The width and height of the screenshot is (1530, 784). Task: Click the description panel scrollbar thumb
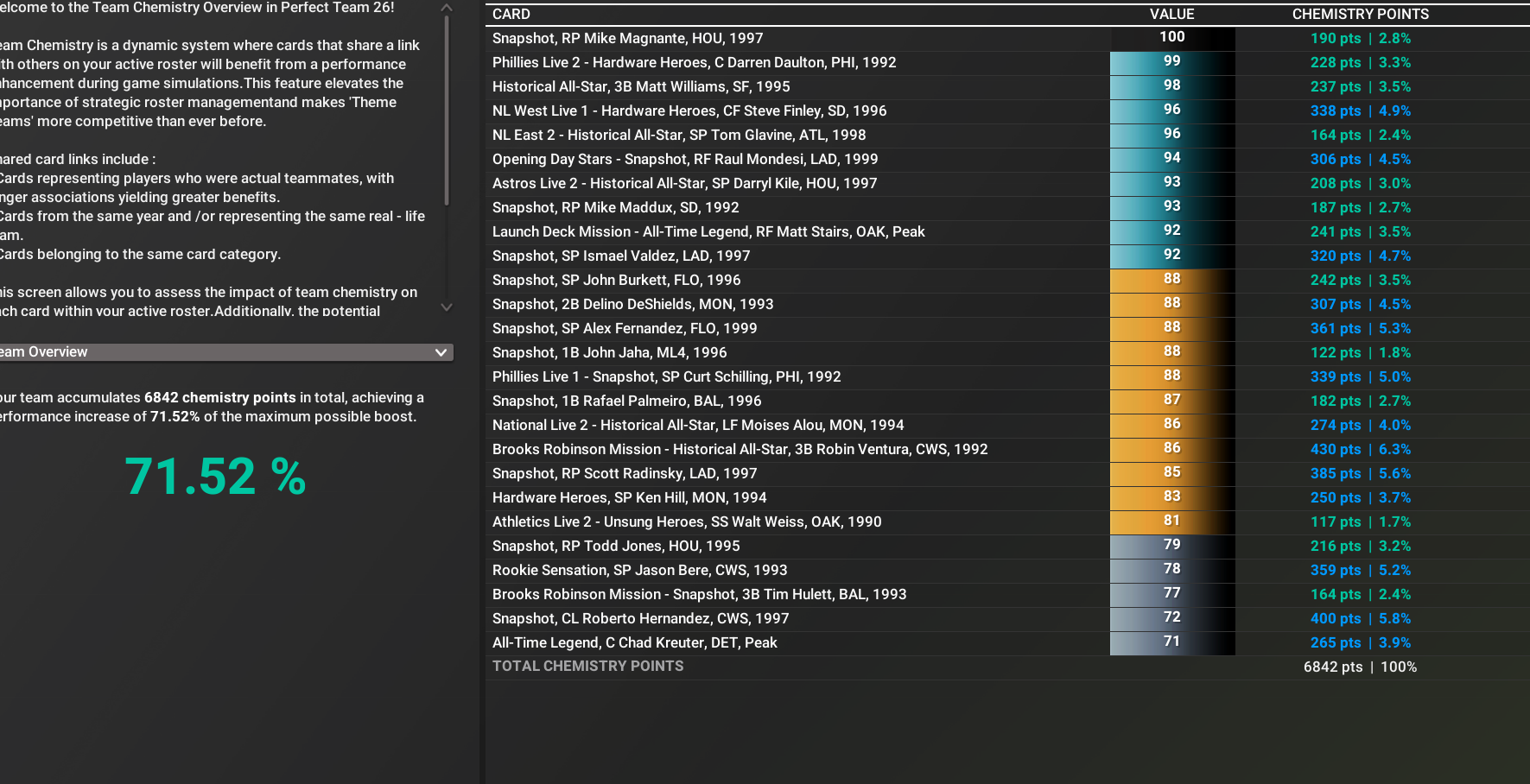[x=447, y=112]
